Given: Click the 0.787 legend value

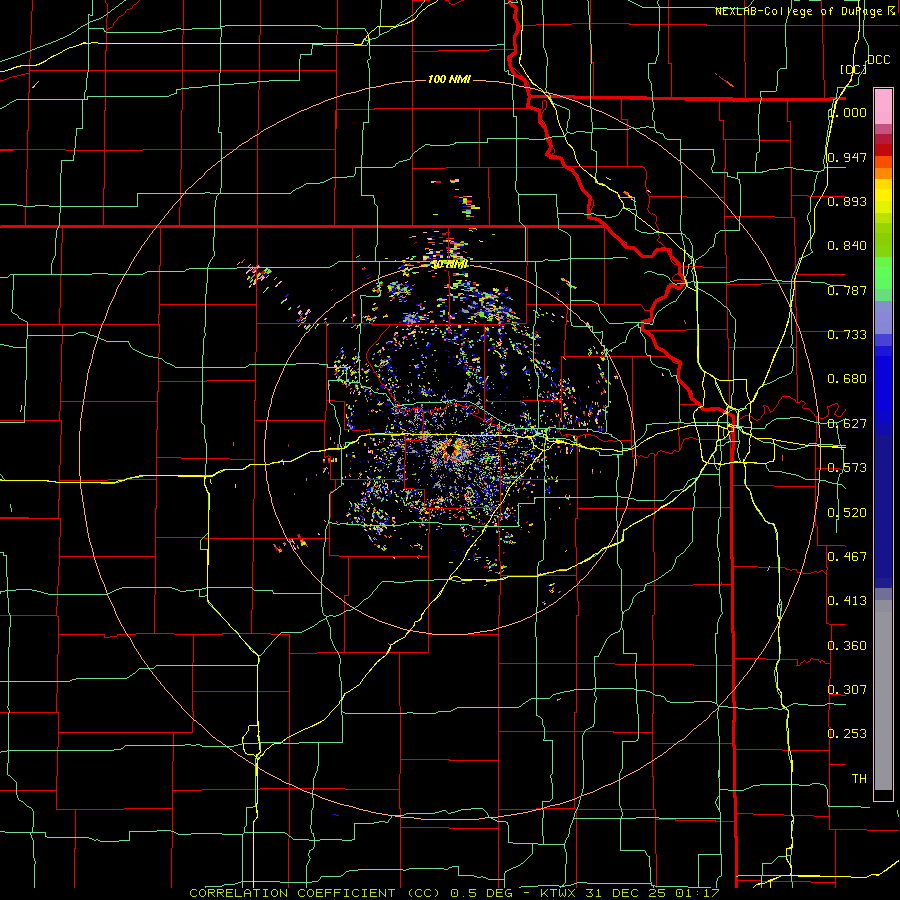Looking at the screenshot, I should pyautogui.click(x=847, y=290).
